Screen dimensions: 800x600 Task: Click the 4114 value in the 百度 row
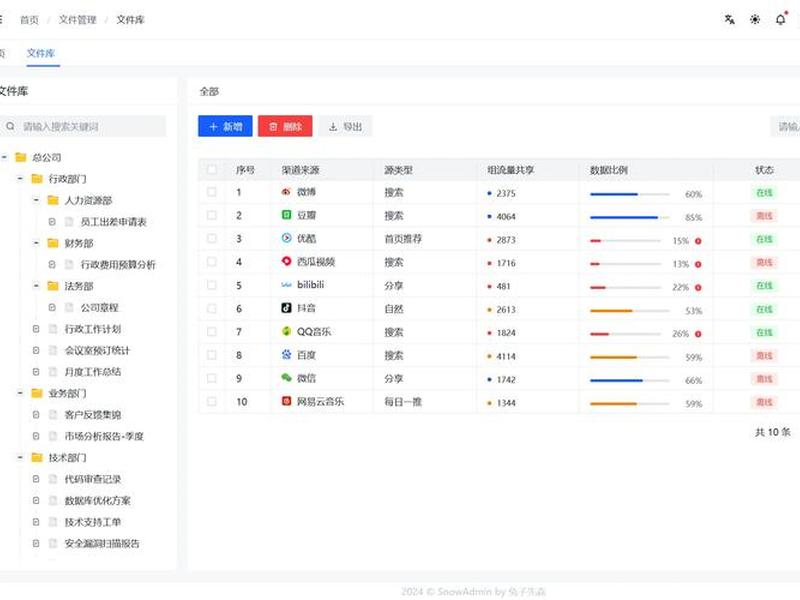click(x=506, y=356)
